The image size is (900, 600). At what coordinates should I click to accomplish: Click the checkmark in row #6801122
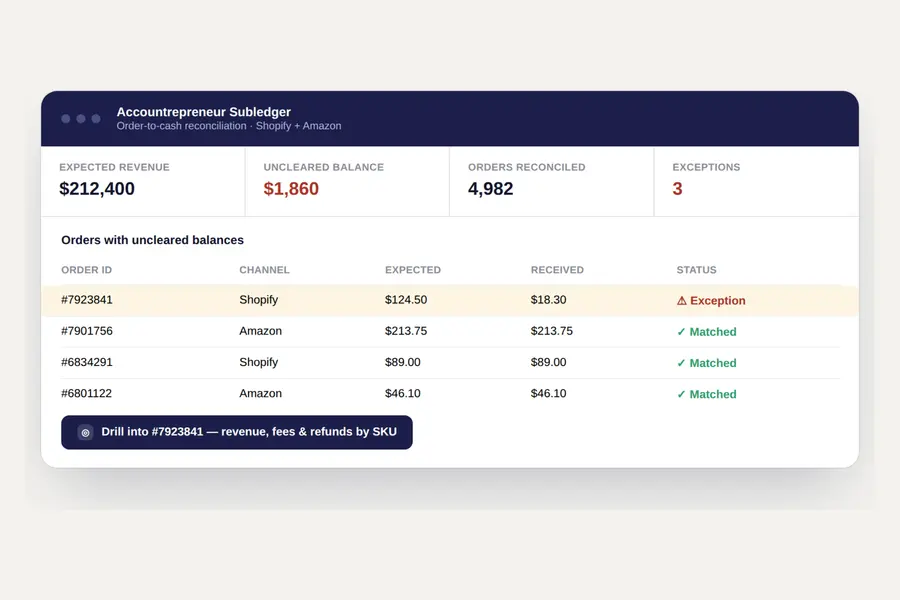(681, 394)
